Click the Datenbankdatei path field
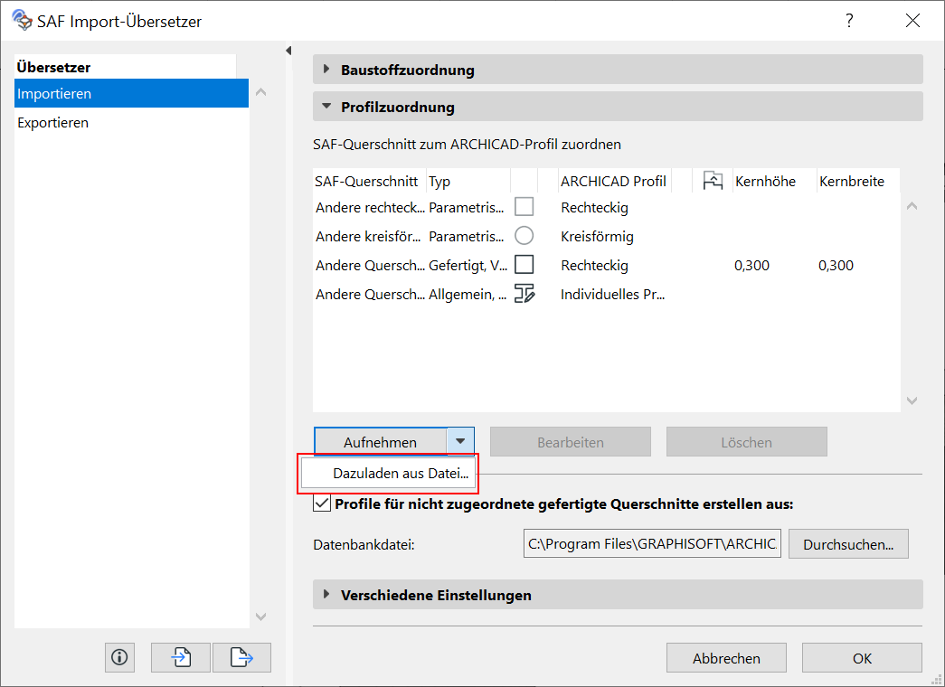 652,544
